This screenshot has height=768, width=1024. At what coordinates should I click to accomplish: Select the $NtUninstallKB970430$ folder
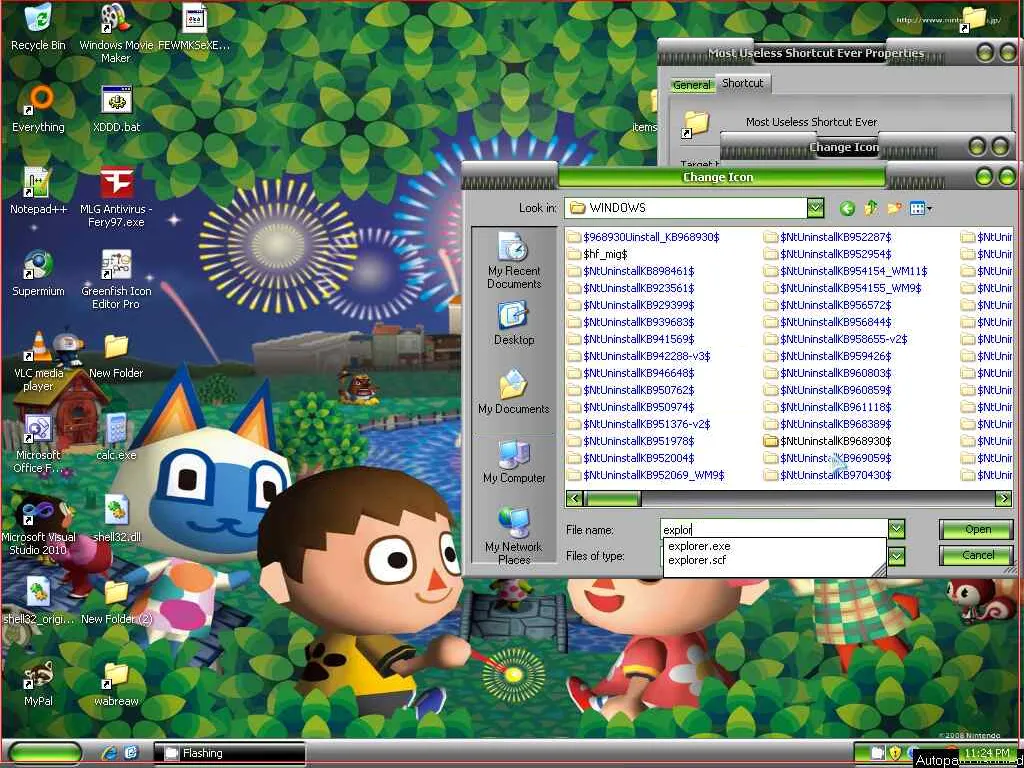coord(827,475)
